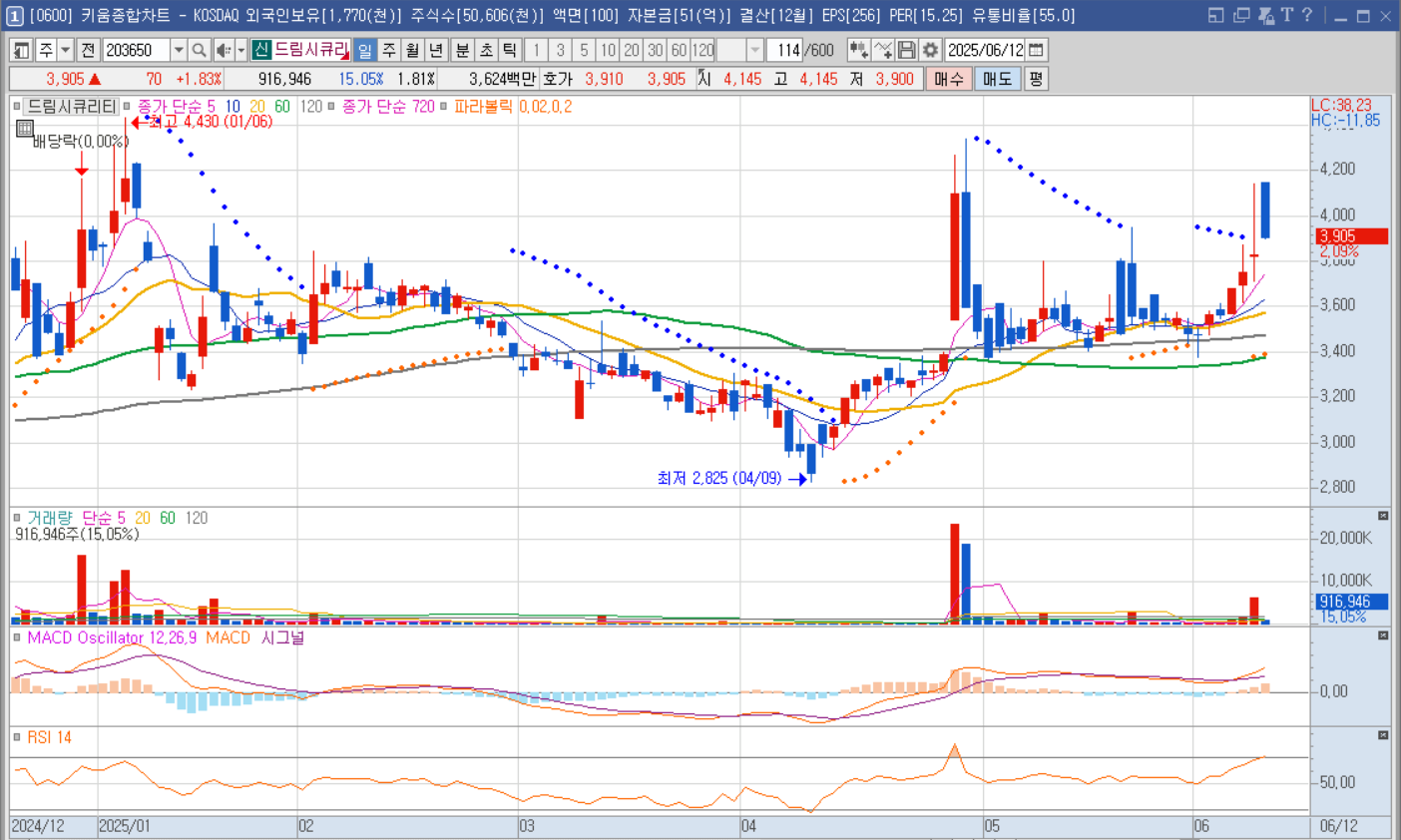
Task: Select interval 1 tab
Action: click(537, 50)
